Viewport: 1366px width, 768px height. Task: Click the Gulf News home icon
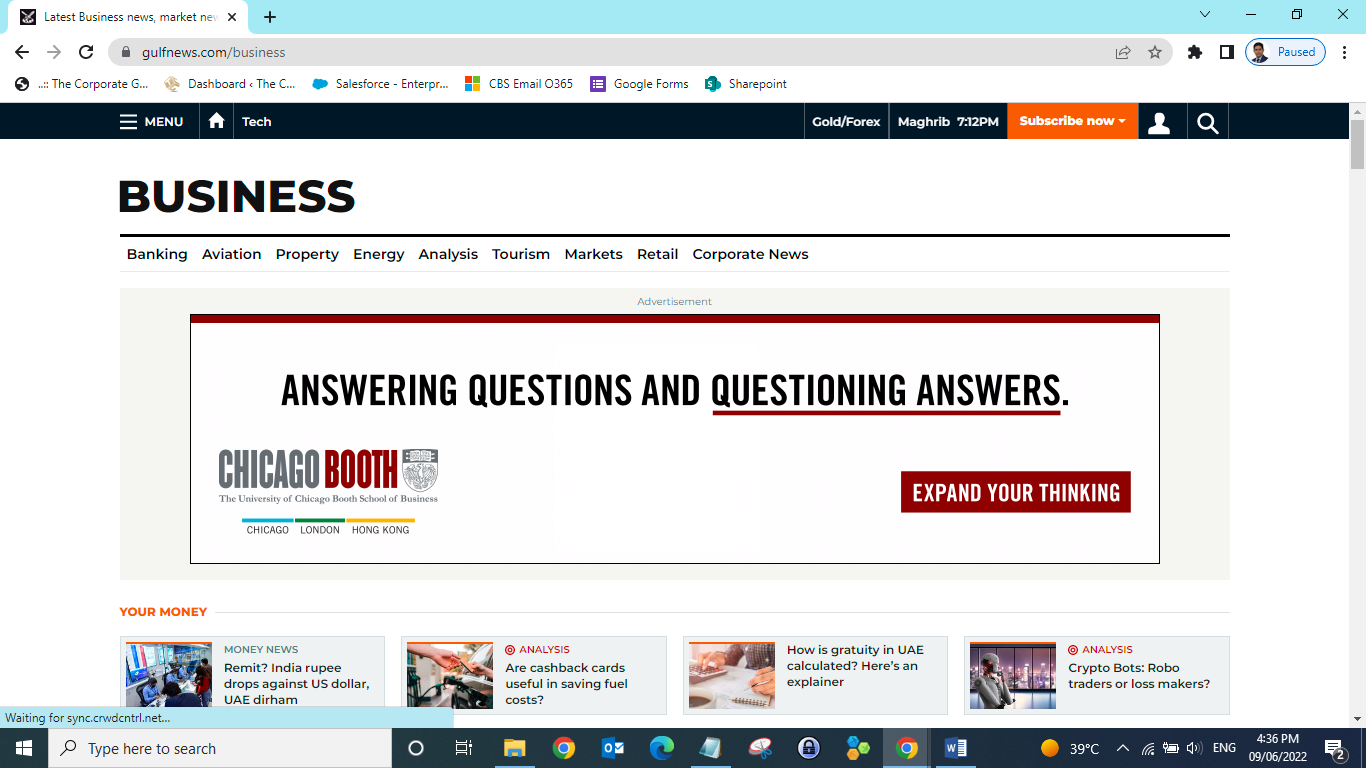(x=216, y=121)
